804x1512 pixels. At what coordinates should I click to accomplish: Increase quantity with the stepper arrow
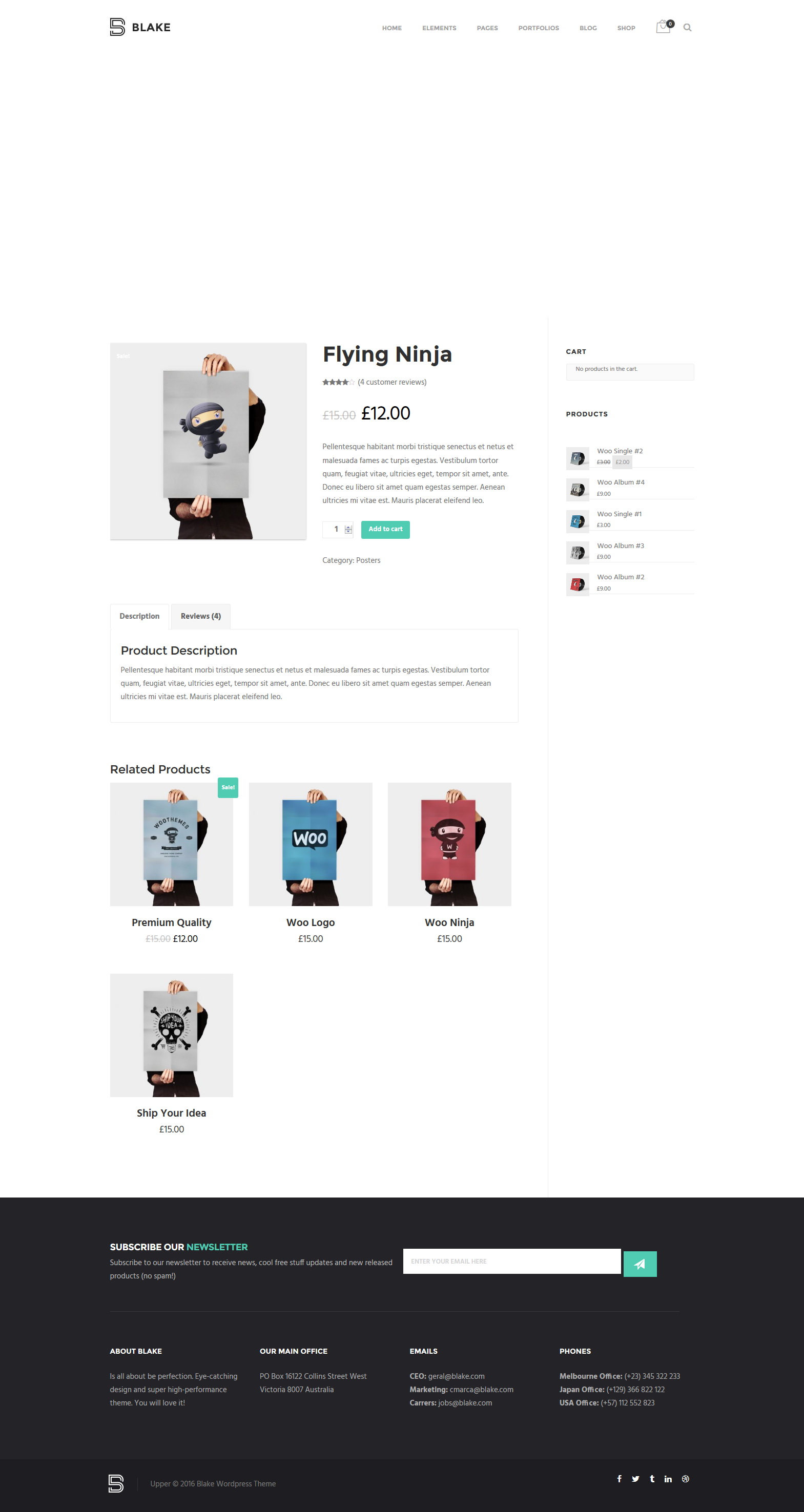pyautogui.click(x=348, y=527)
